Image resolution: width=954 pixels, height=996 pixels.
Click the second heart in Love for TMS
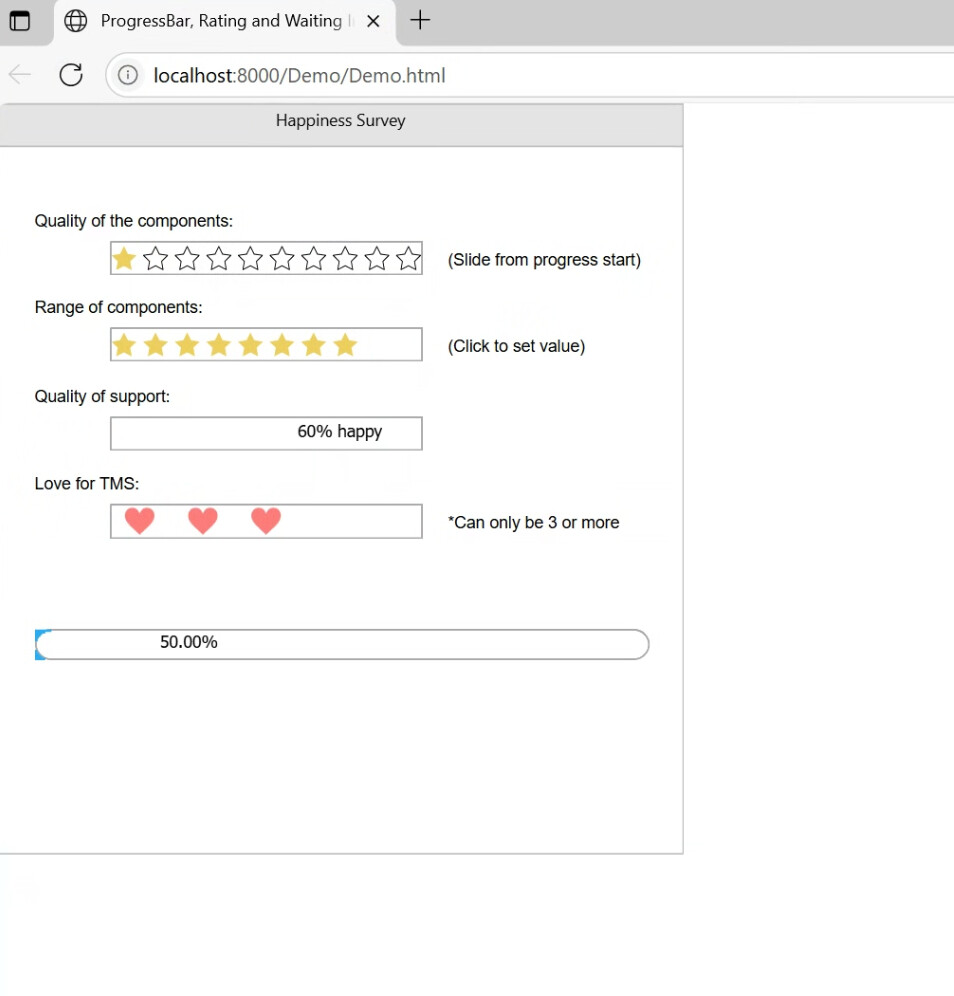point(203,521)
